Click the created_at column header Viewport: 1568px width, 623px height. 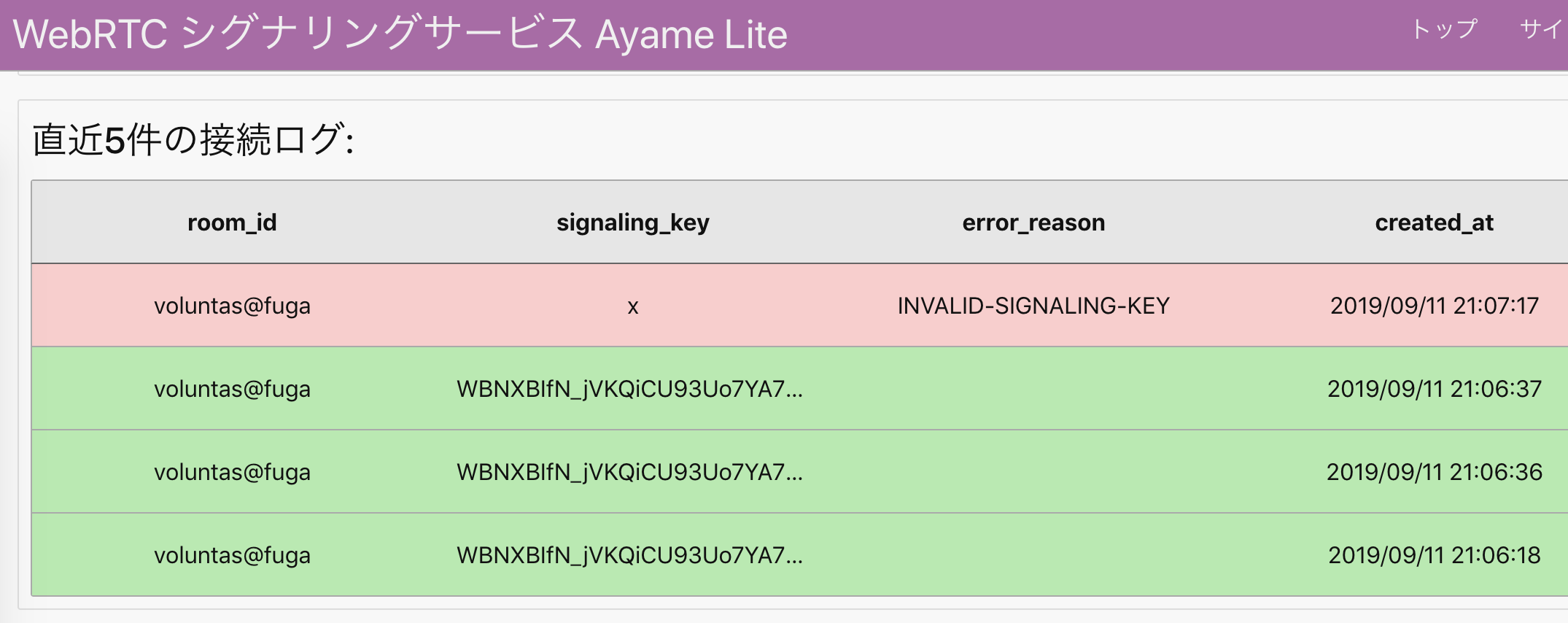click(x=1432, y=222)
